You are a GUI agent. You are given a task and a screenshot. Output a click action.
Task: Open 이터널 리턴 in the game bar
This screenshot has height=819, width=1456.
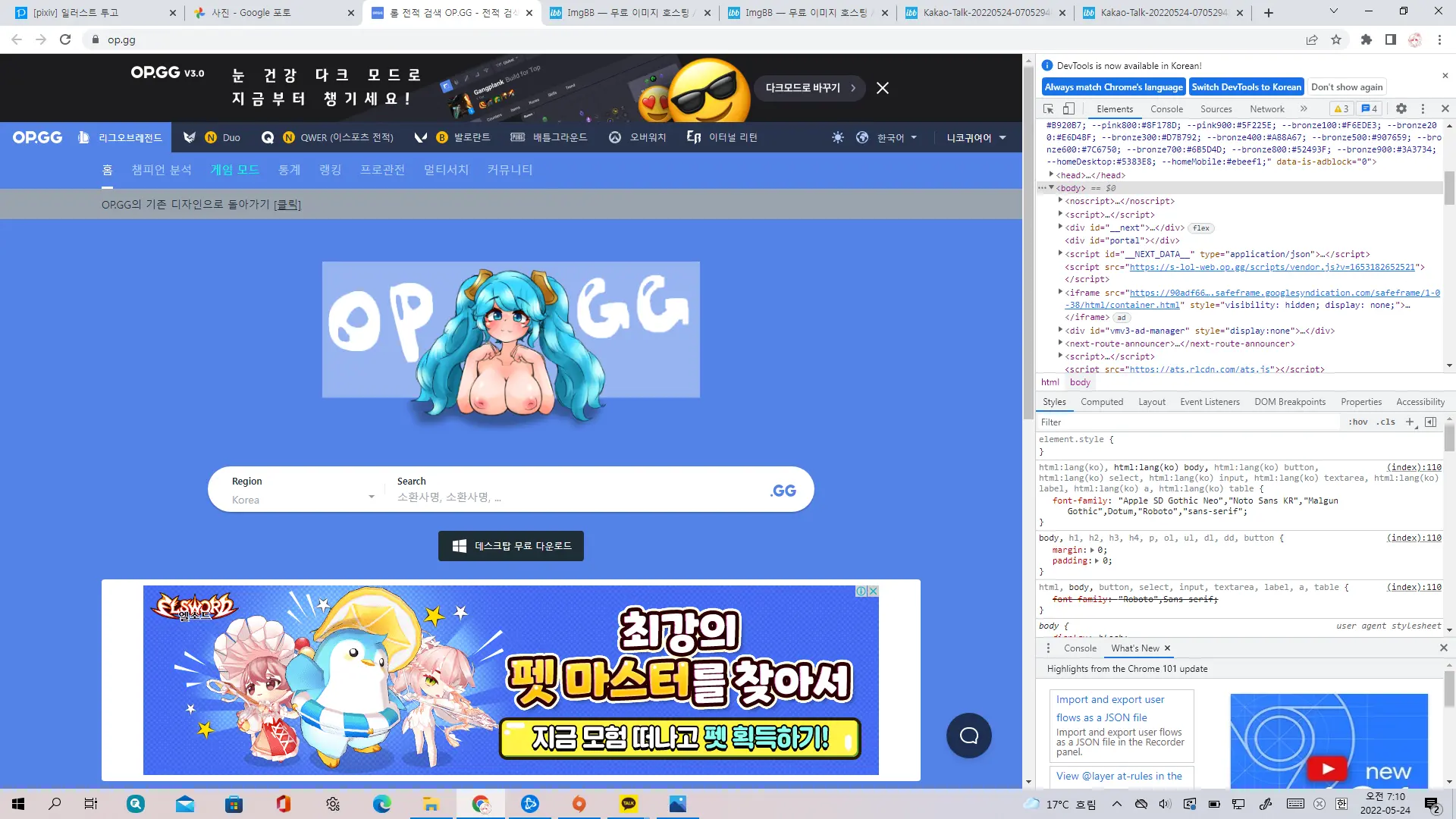722,137
